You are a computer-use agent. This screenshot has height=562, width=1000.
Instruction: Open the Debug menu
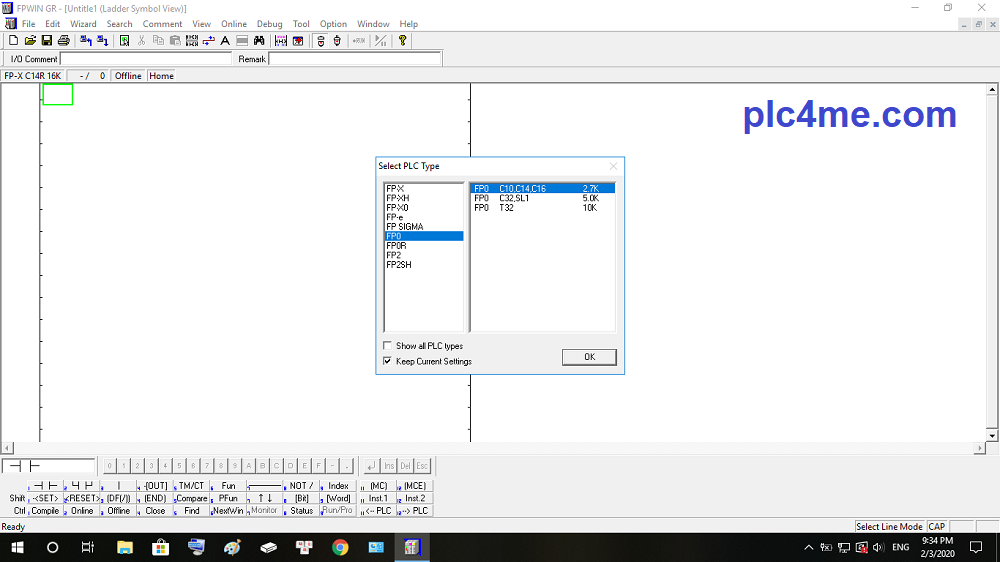[269, 24]
